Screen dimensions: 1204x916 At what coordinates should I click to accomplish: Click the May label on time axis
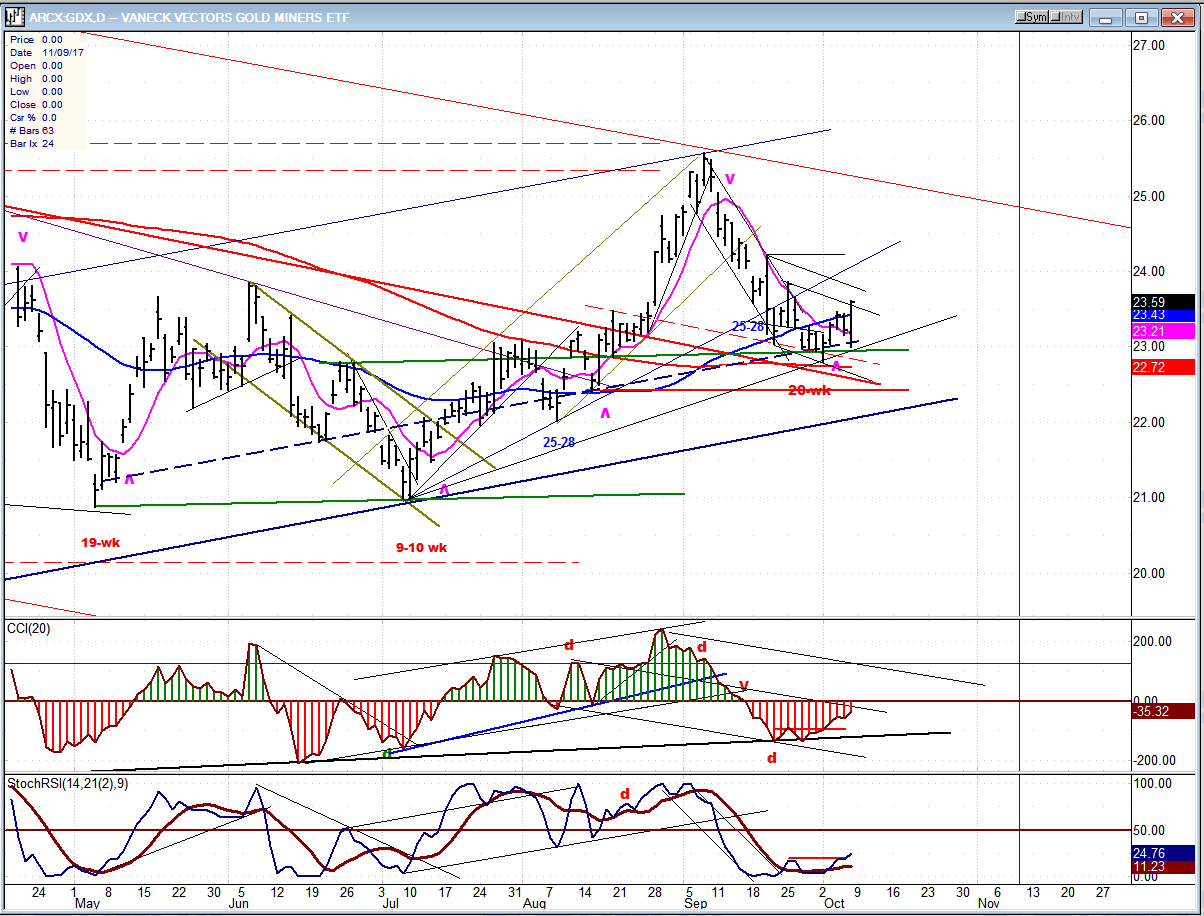coord(86,902)
